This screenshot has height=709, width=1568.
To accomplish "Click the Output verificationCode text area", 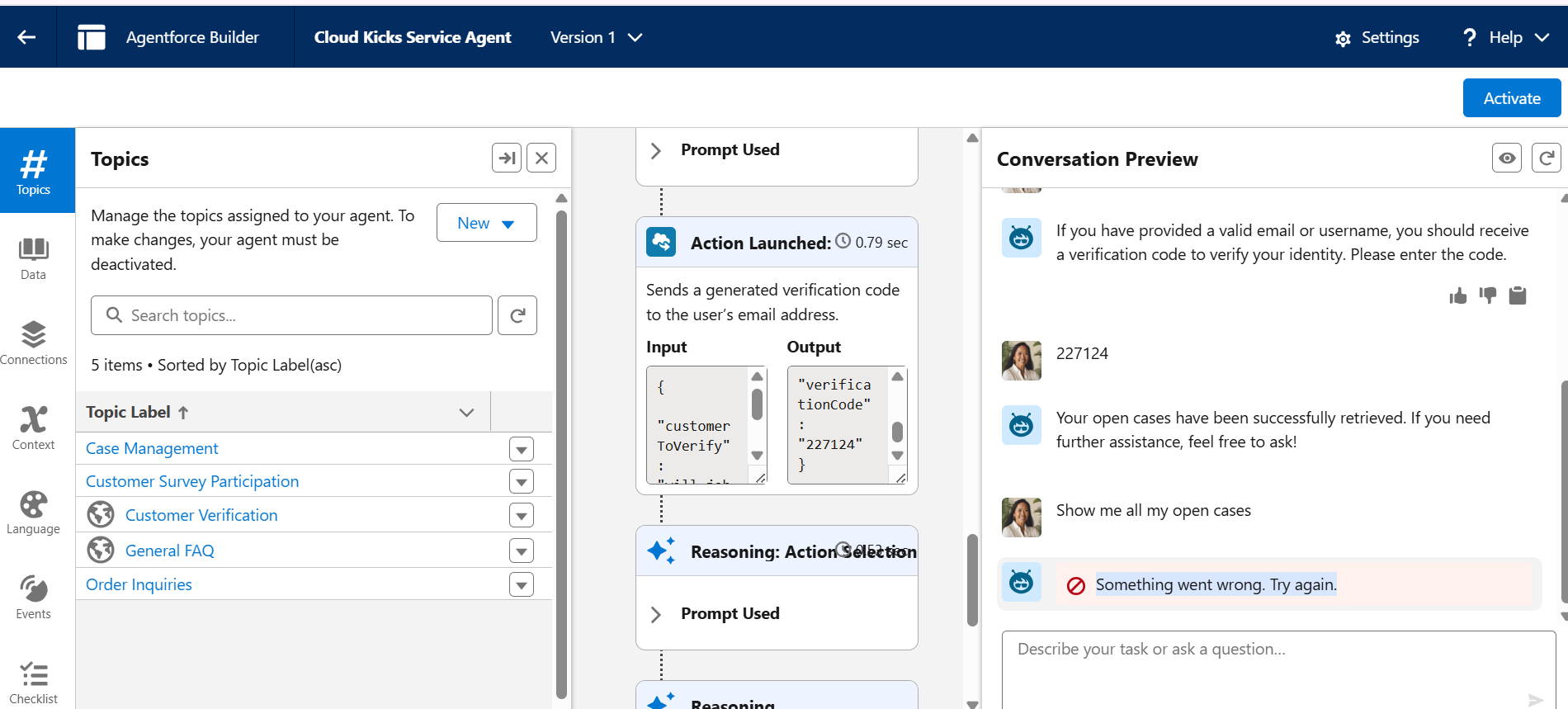I will [x=838, y=425].
